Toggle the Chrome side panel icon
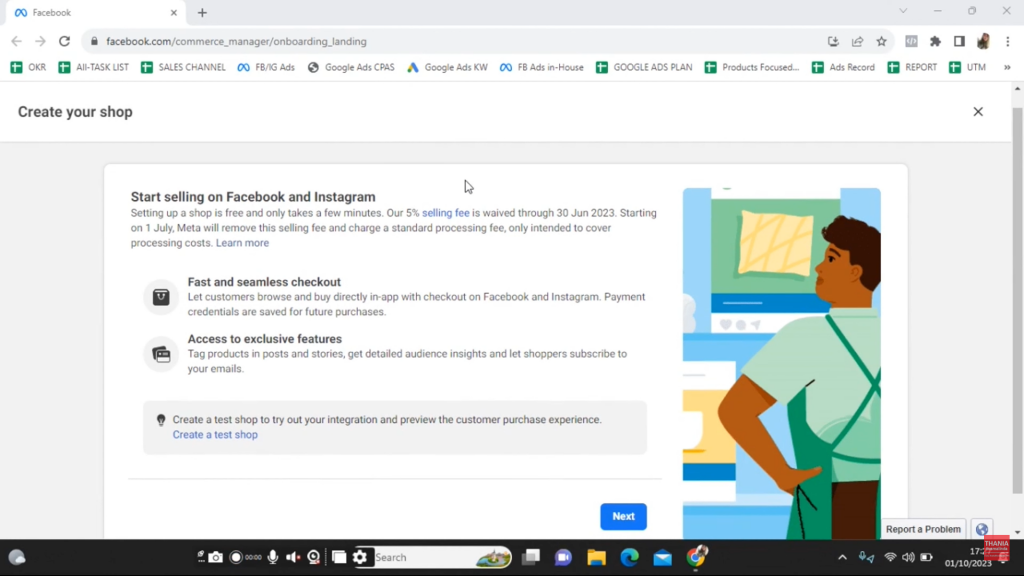 tap(959, 41)
